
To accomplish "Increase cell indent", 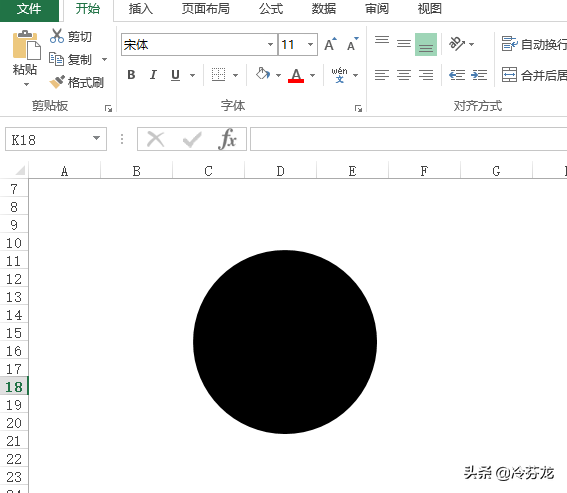I will pyautogui.click(x=479, y=75).
